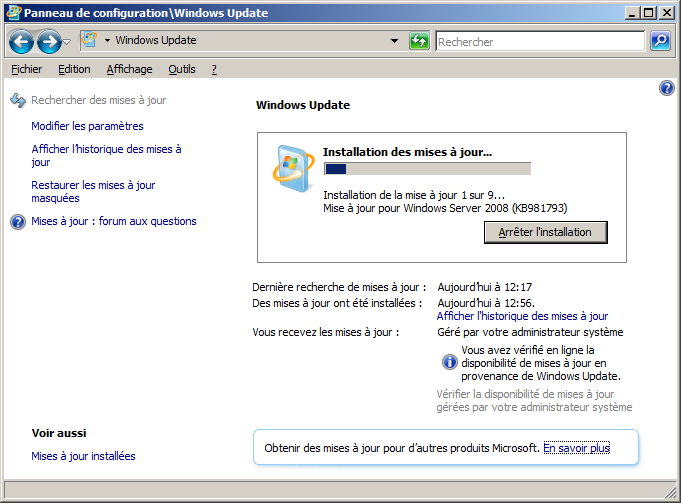Open the Affichage menu
This screenshot has width=681, height=503.
[x=129, y=69]
